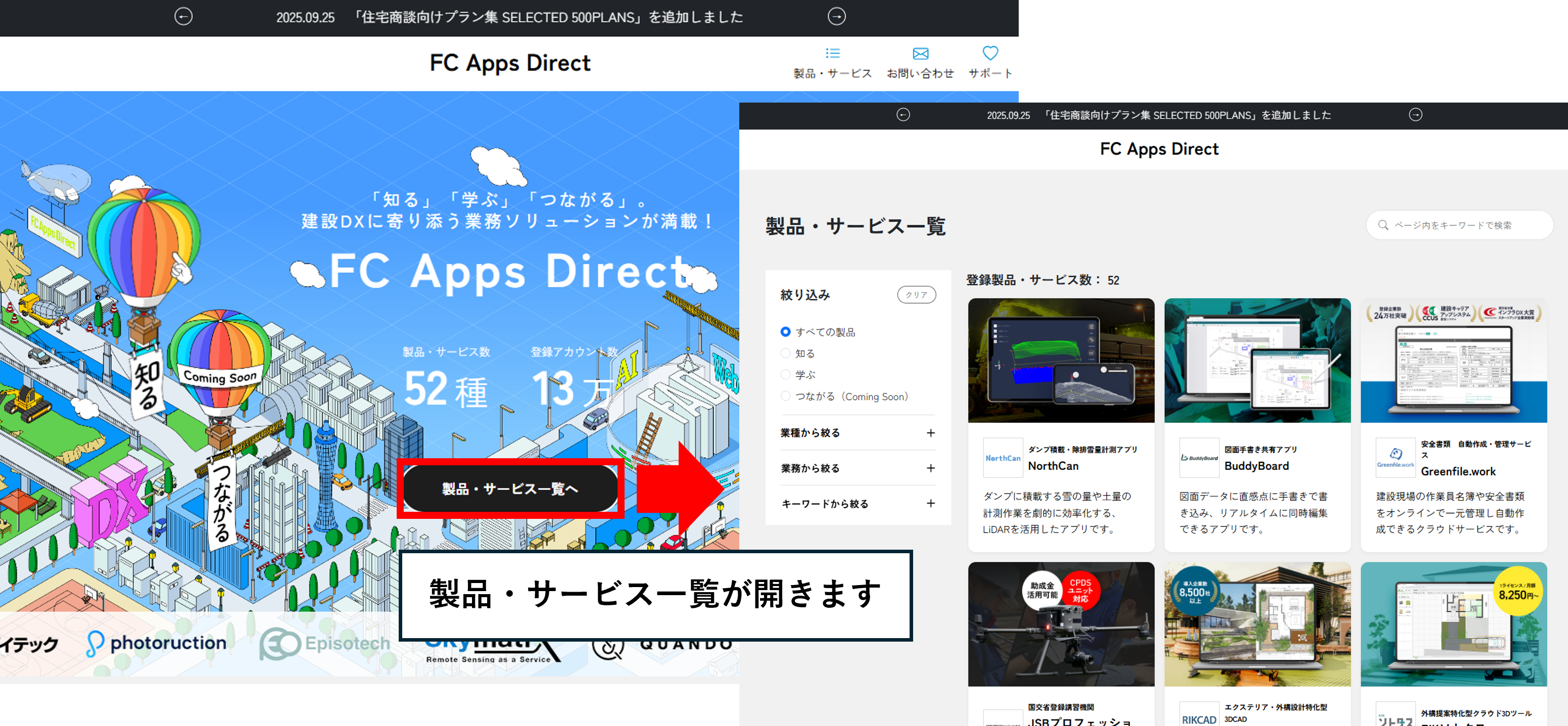Expand the 業務から絞る filter section
Viewport: 1568px width, 726px height.
click(x=930, y=468)
